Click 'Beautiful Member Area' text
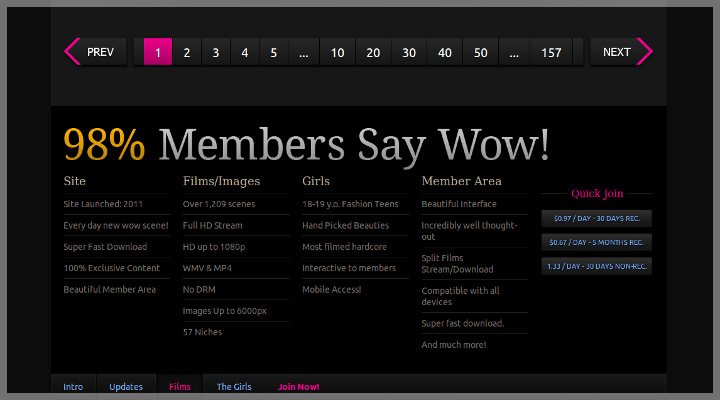The width and height of the screenshot is (720, 400). 109,289
